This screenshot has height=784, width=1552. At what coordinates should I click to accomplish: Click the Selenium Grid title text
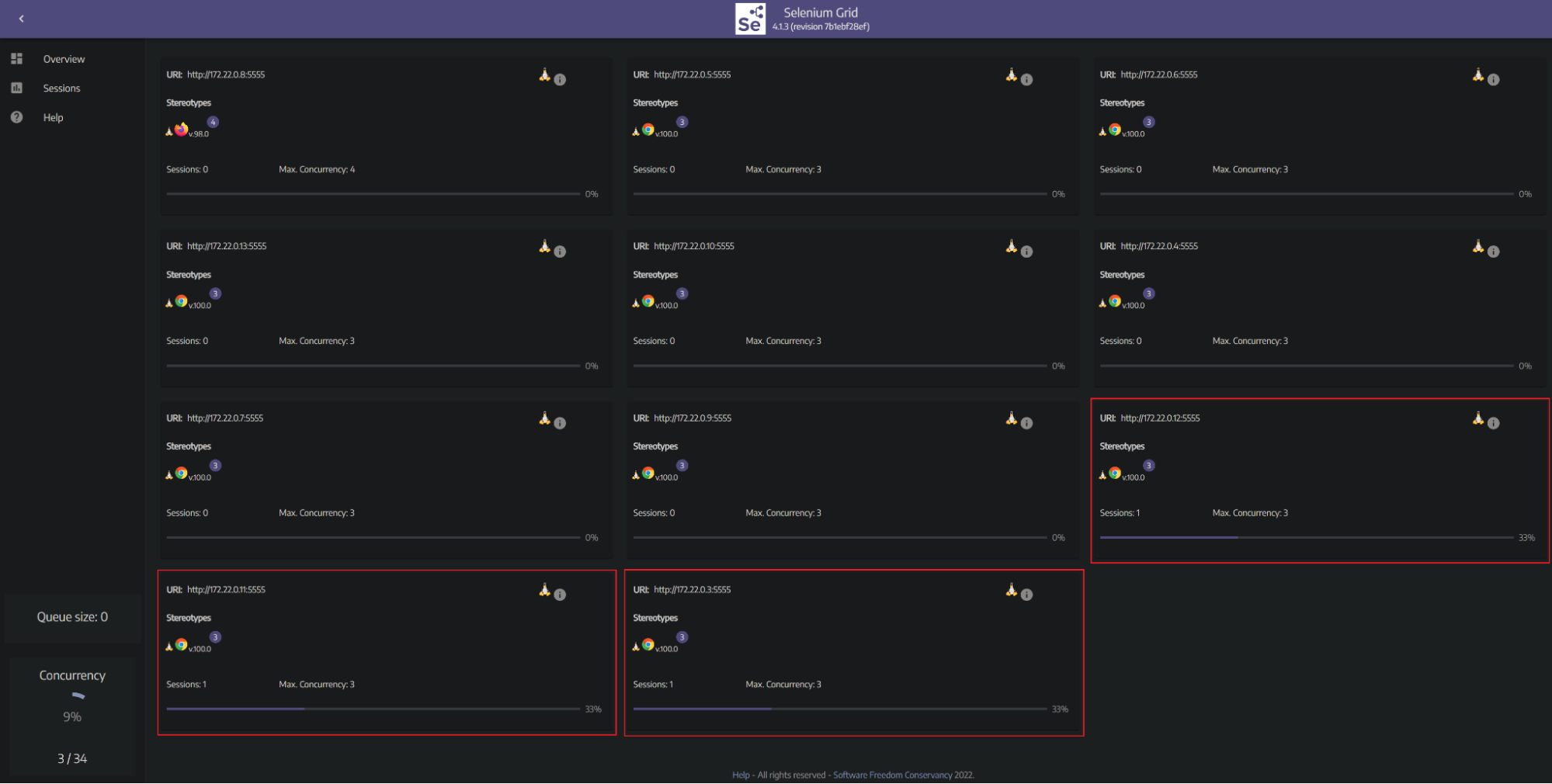[821, 12]
